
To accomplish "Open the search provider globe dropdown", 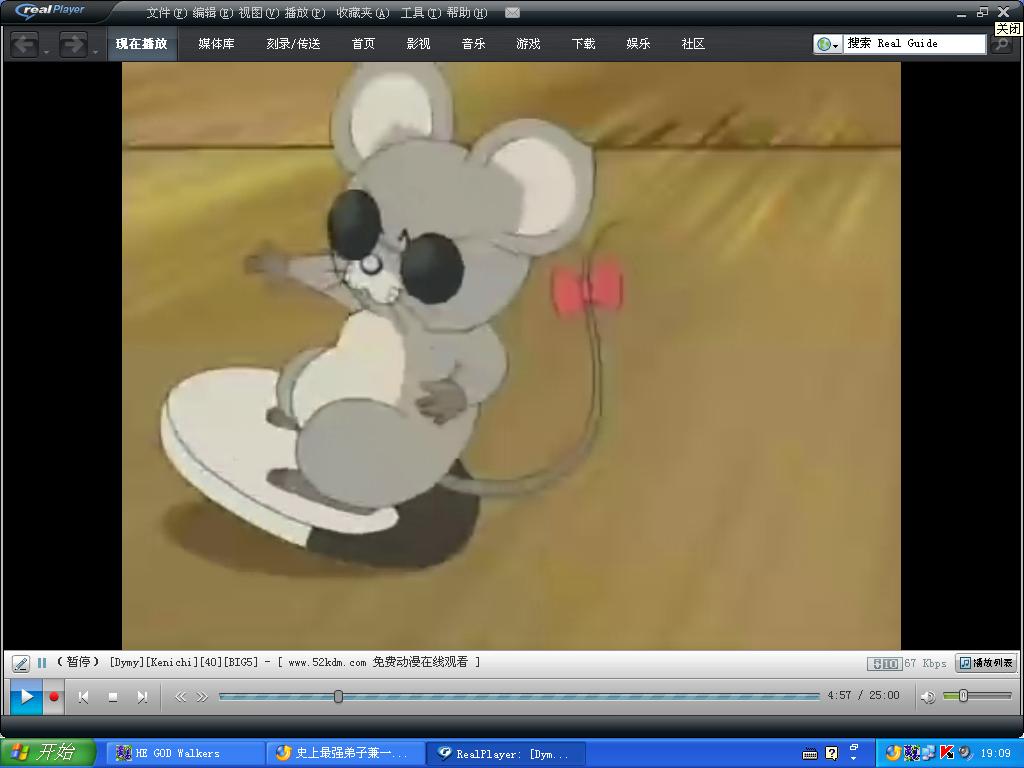I will pos(828,44).
